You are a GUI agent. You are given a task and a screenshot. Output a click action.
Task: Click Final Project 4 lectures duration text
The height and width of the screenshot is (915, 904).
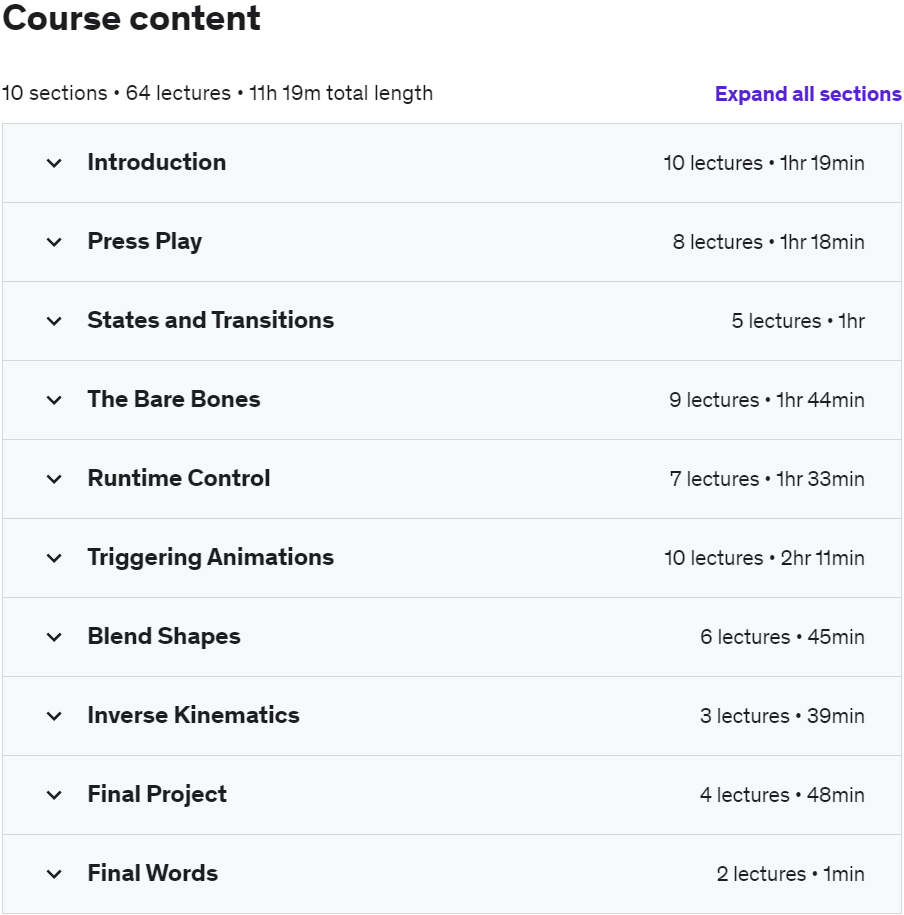coord(782,795)
